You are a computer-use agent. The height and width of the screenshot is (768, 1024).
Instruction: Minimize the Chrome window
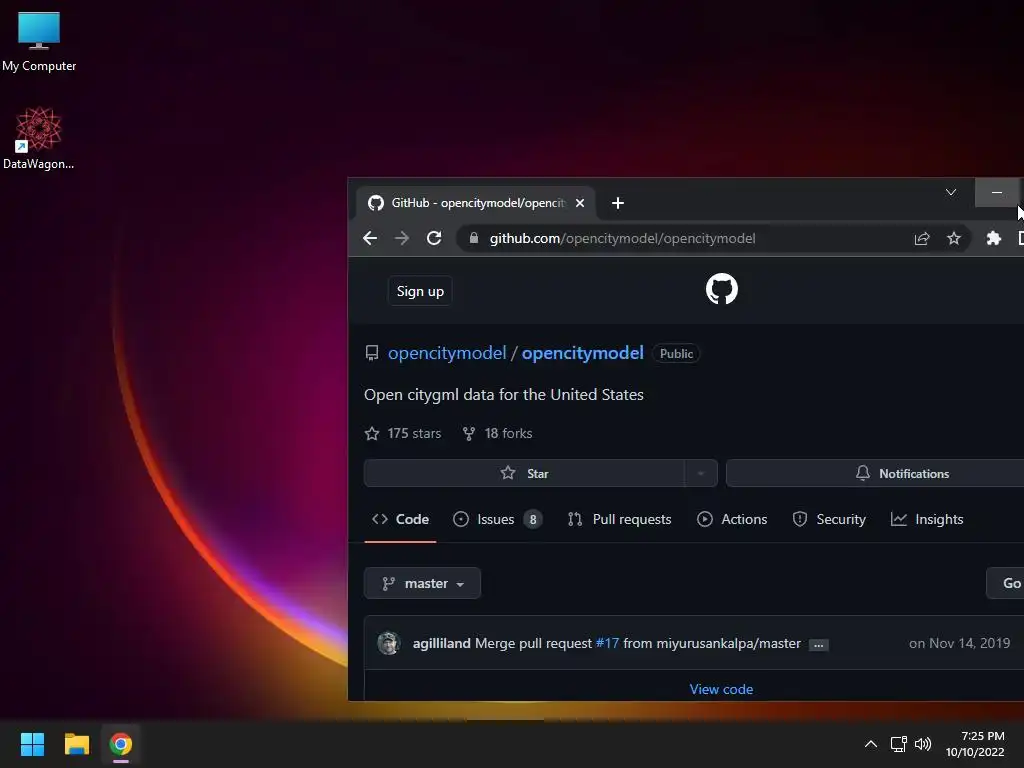997,193
